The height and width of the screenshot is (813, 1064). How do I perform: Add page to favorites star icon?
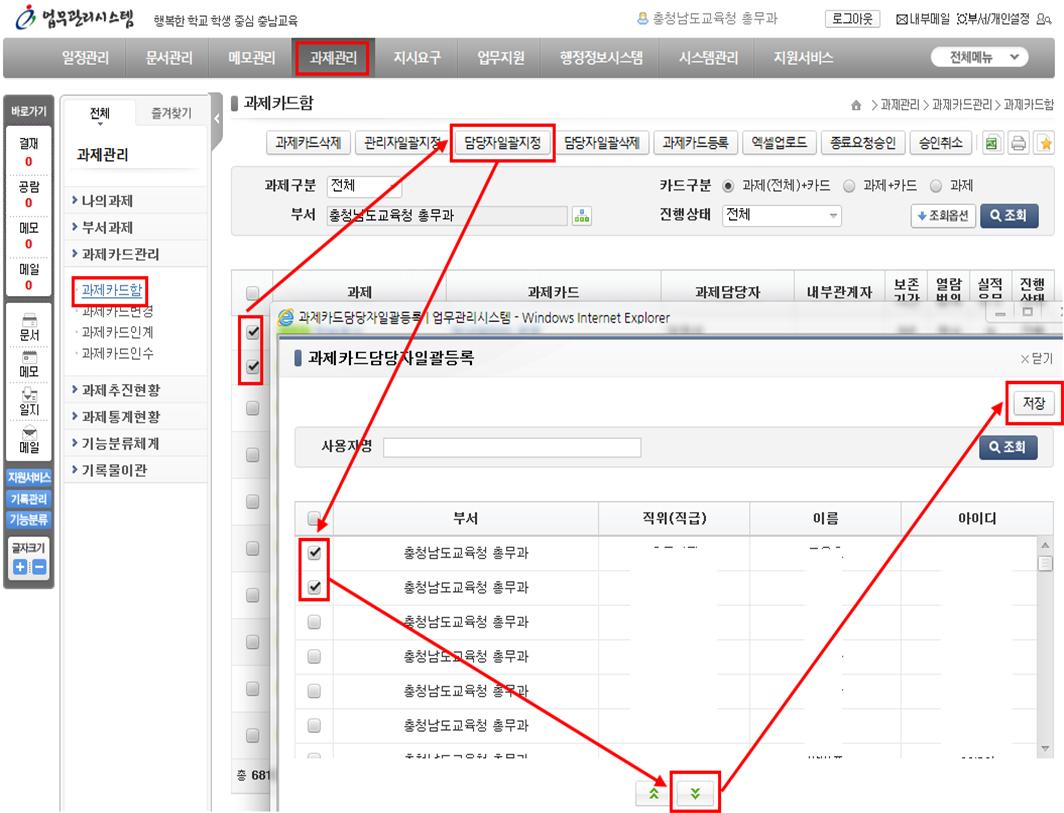(1045, 143)
